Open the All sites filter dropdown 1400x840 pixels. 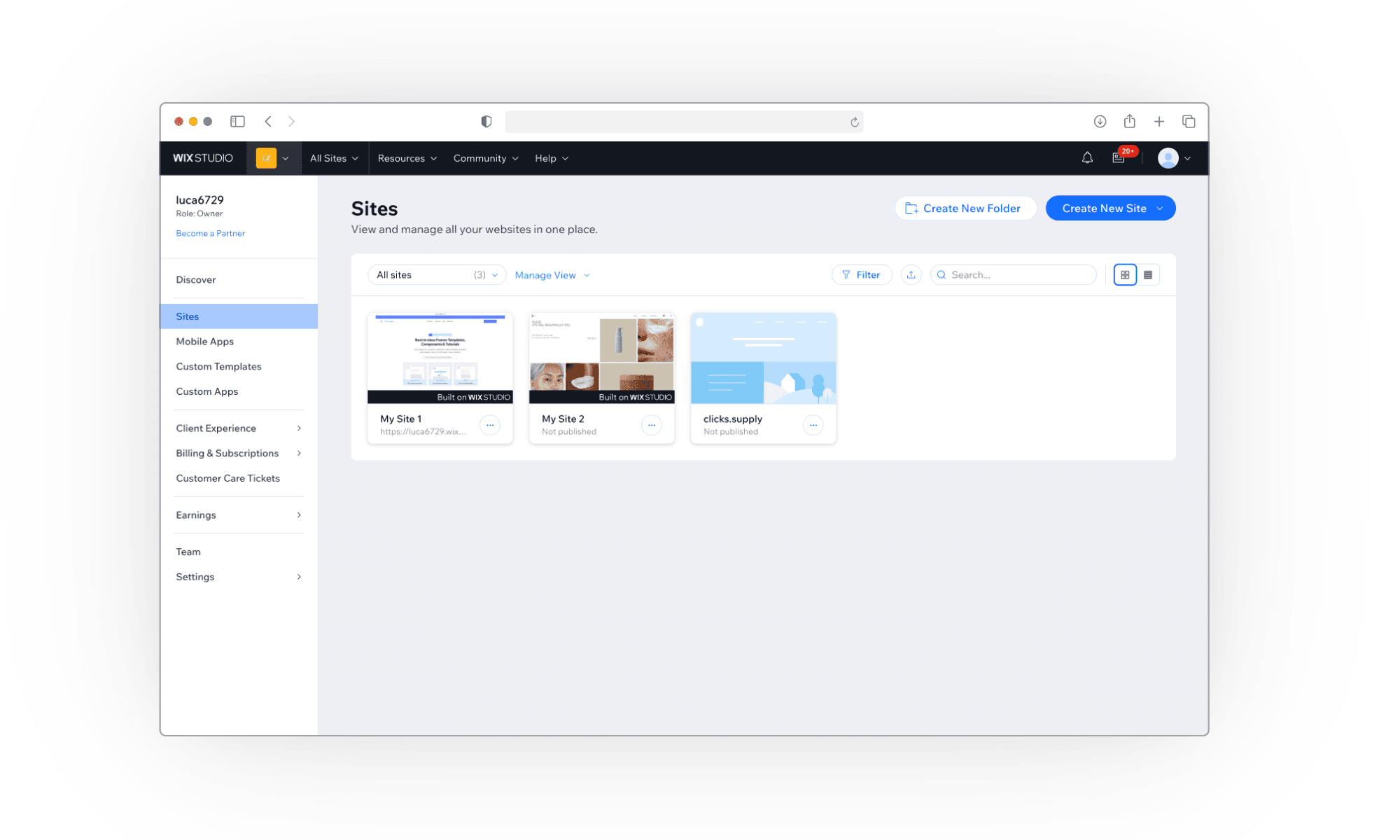click(x=437, y=275)
